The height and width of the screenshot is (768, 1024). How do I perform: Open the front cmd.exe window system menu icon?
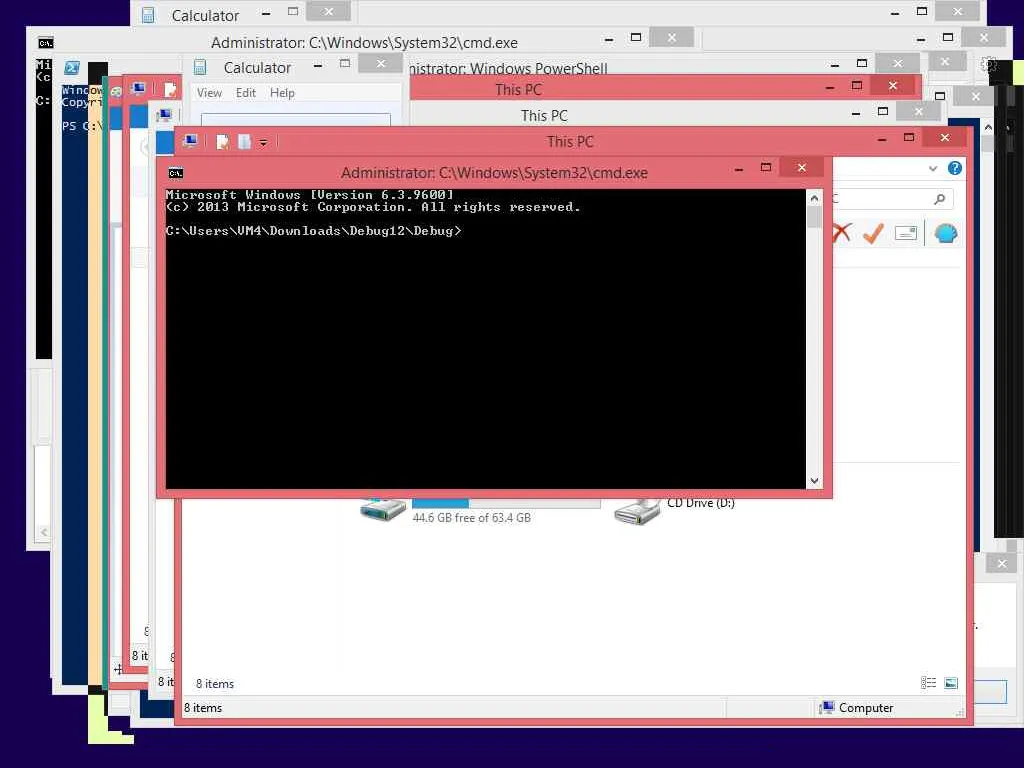pos(176,173)
